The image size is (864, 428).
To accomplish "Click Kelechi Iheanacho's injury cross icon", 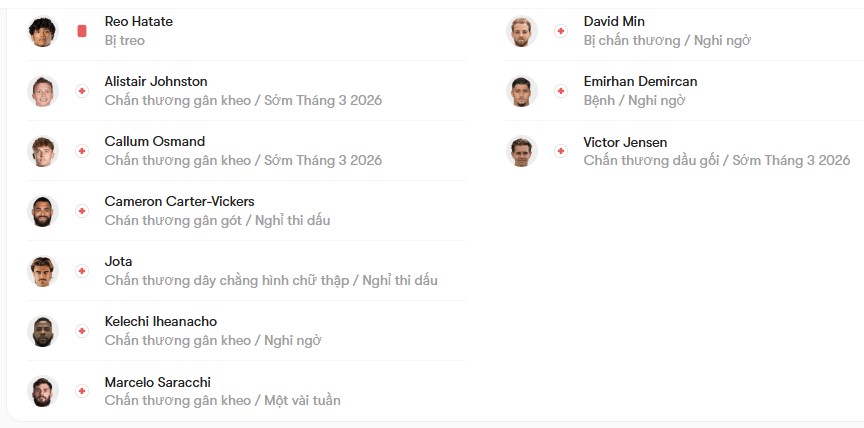I will (x=82, y=331).
